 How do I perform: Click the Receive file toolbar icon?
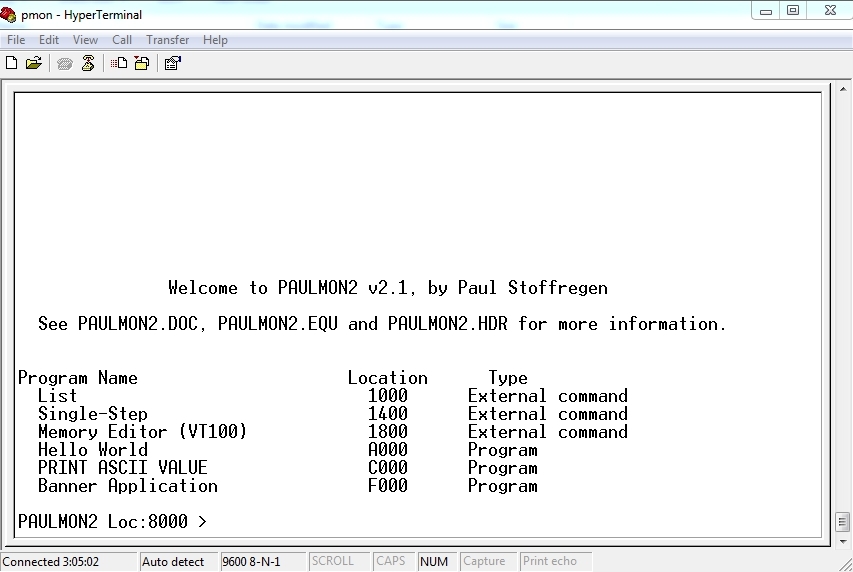[x=142, y=64]
